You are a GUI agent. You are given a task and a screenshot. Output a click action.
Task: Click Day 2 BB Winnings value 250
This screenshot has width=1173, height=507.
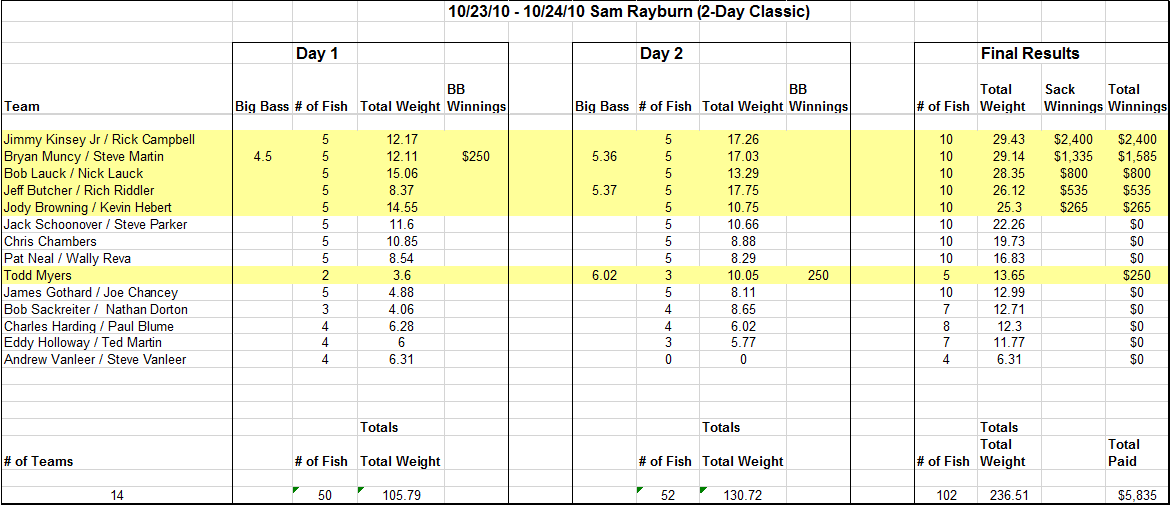818,275
